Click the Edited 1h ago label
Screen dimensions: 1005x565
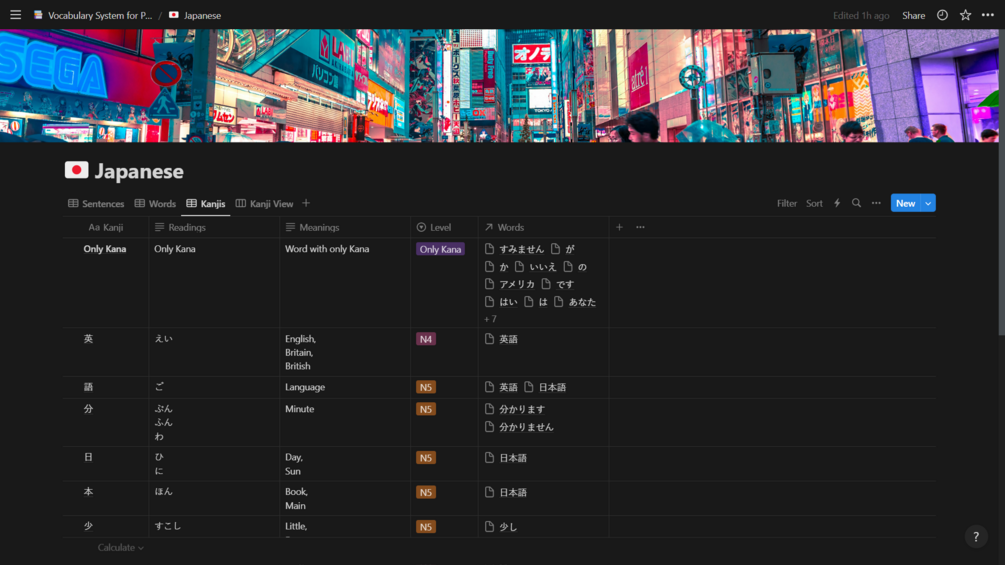click(x=861, y=15)
